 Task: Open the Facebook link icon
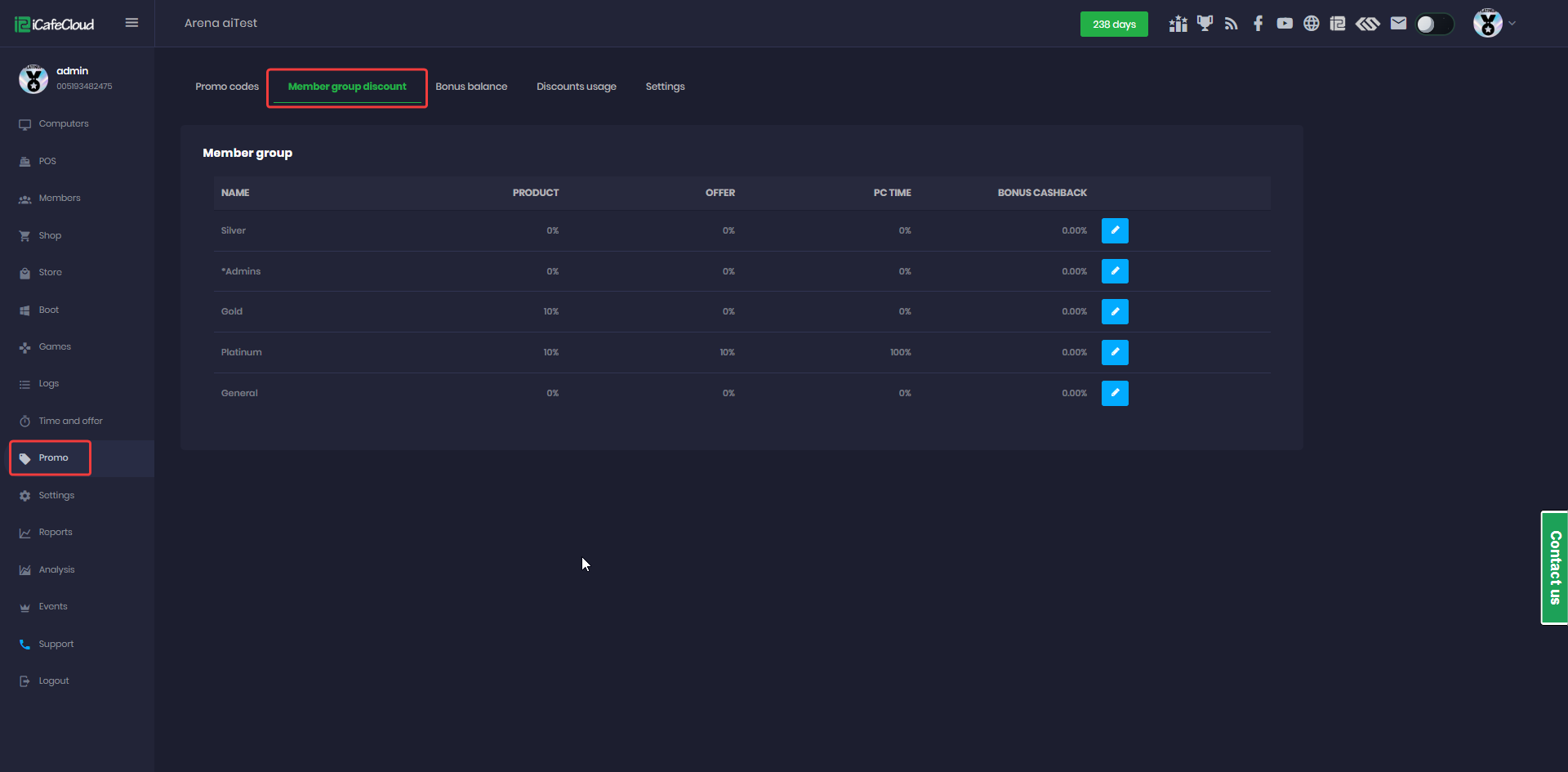[1258, 24]
